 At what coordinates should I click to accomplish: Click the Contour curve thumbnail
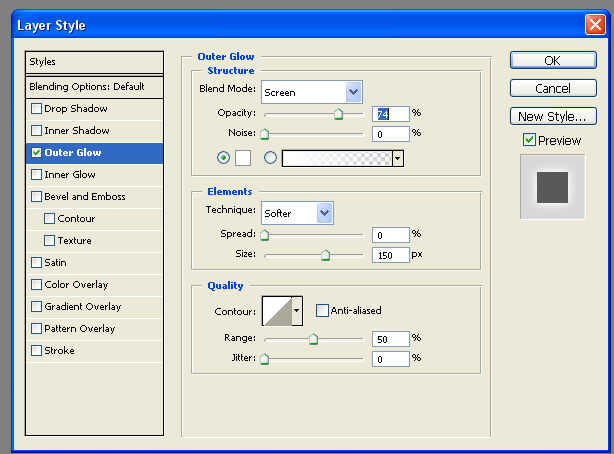(278, 311)
